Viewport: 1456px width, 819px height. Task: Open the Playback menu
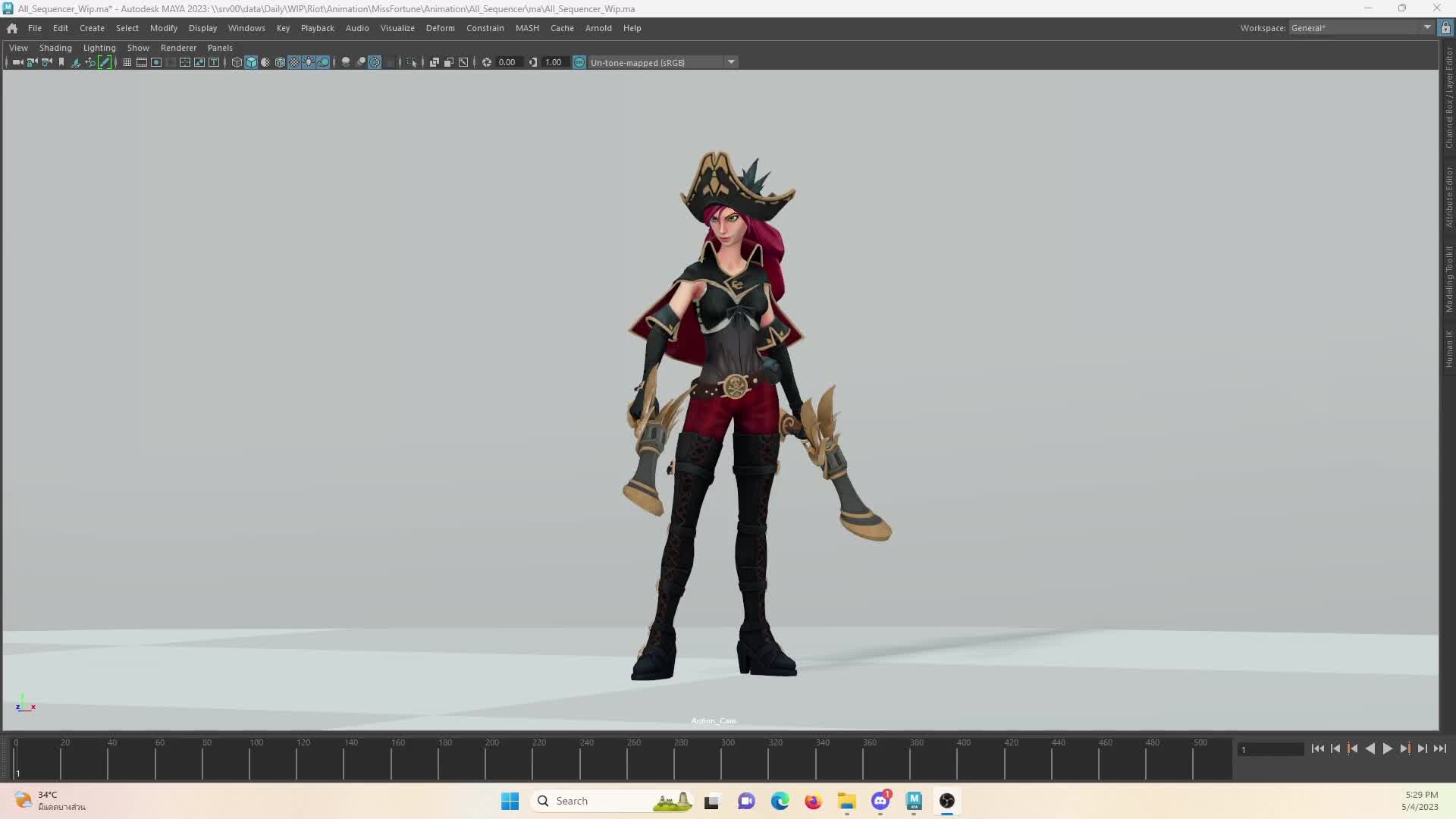317,28
